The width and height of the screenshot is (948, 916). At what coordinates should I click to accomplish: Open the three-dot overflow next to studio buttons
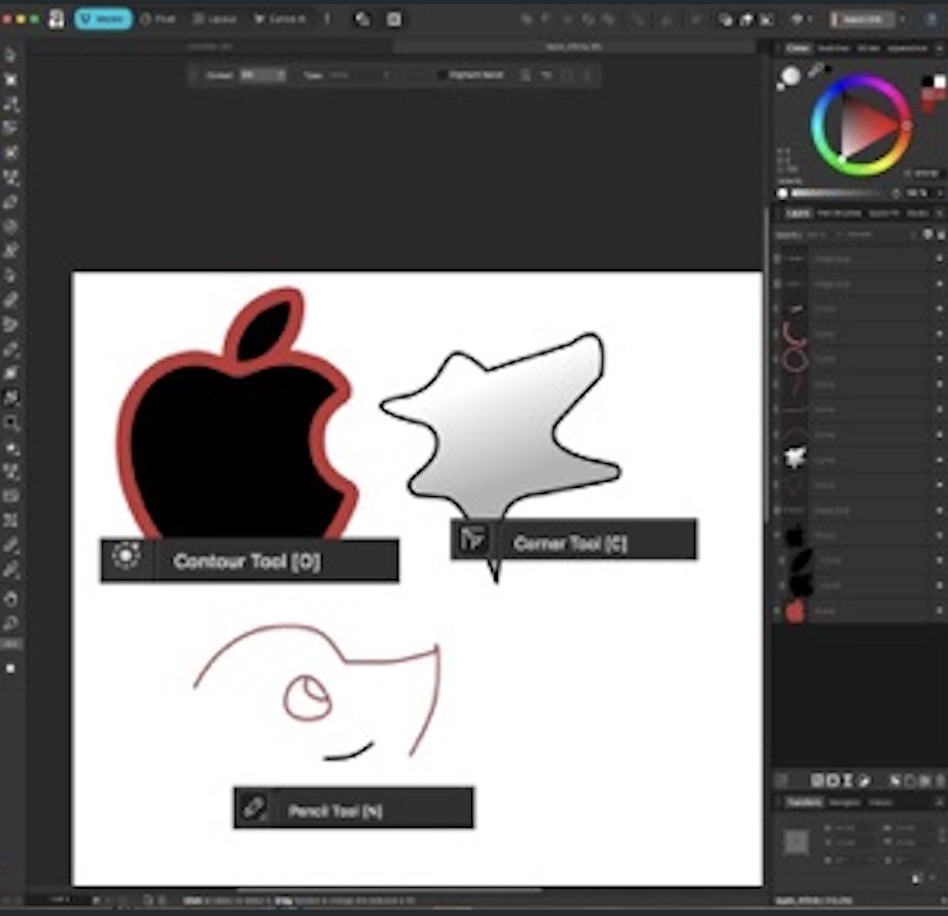point(327,19)
